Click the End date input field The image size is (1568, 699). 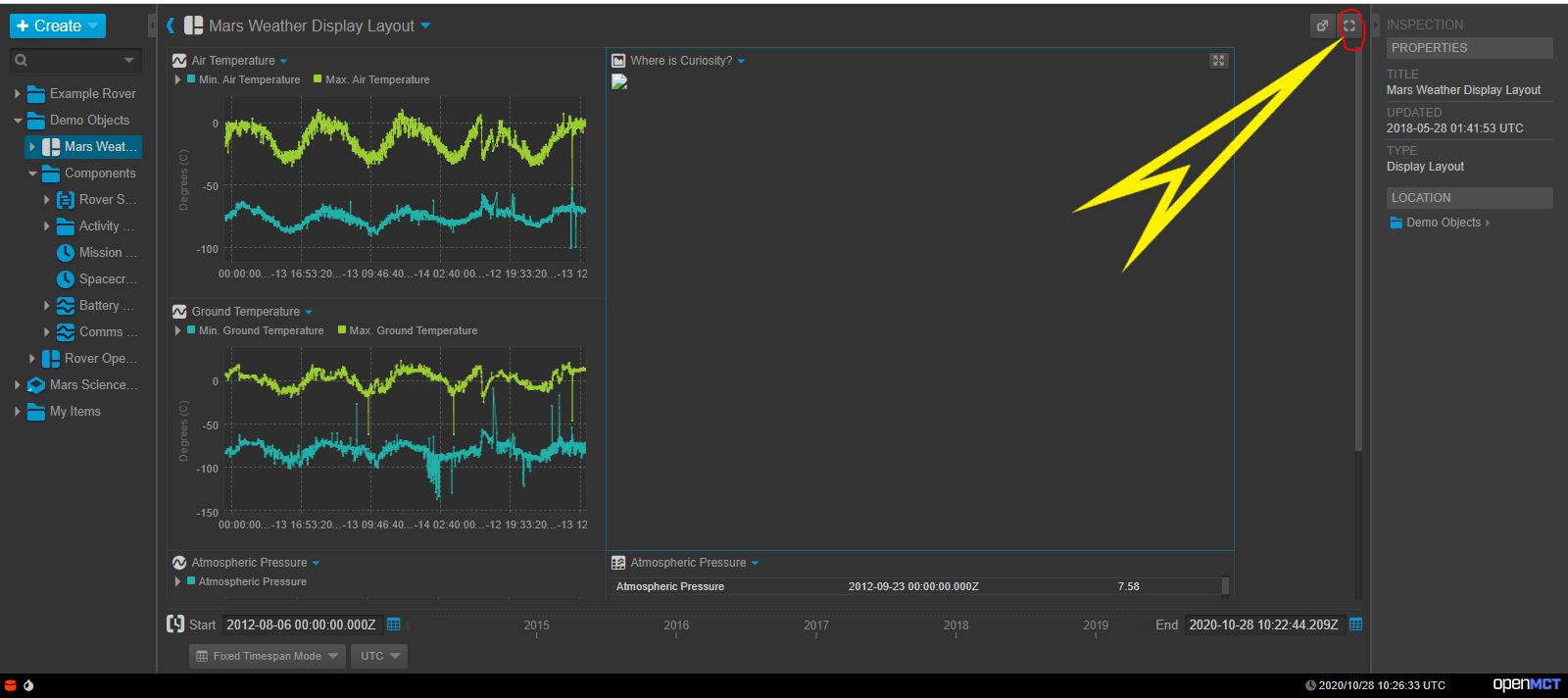click(1264, 624)
